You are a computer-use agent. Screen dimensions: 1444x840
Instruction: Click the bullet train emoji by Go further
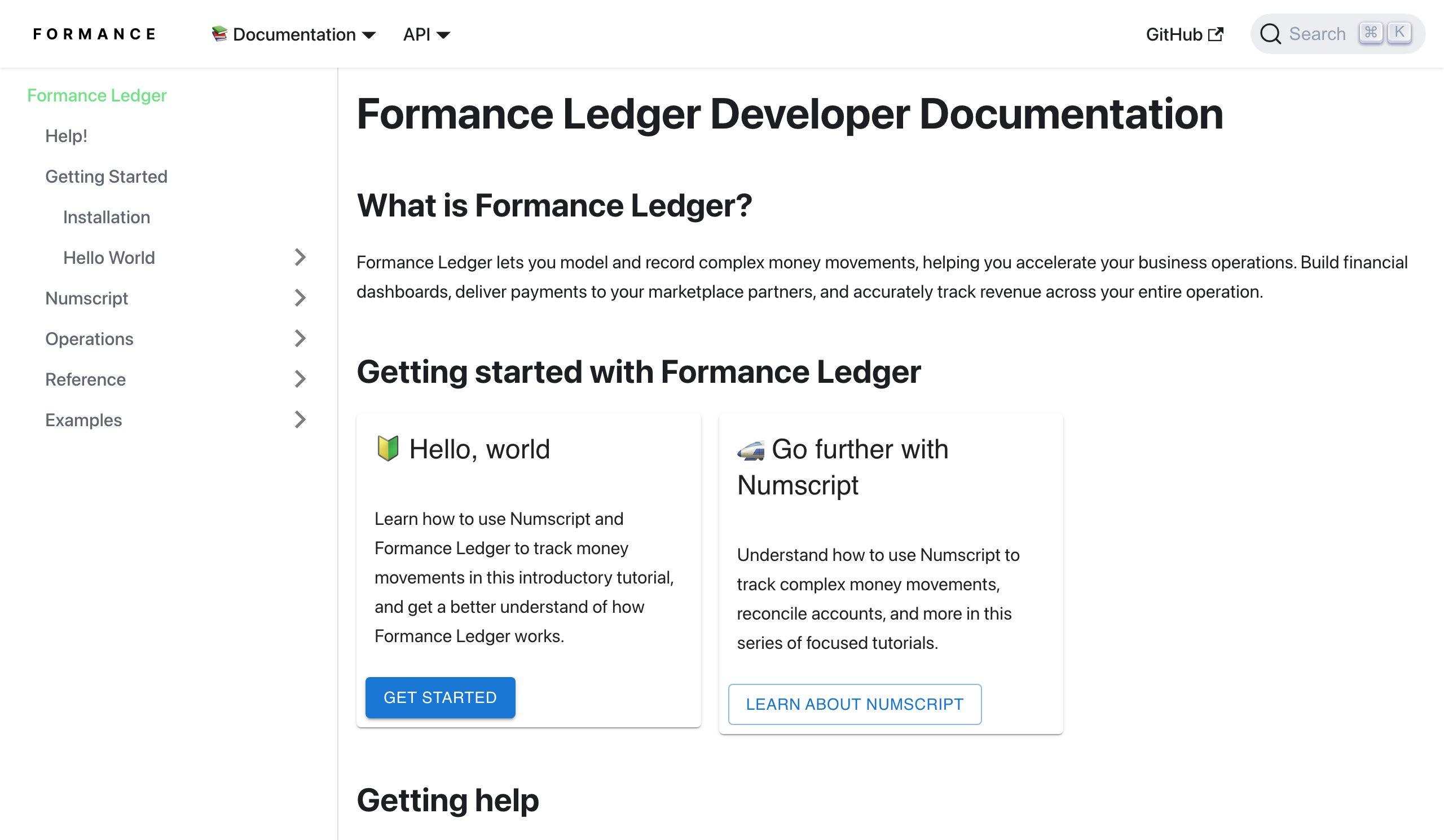click(x=751, y=450)
